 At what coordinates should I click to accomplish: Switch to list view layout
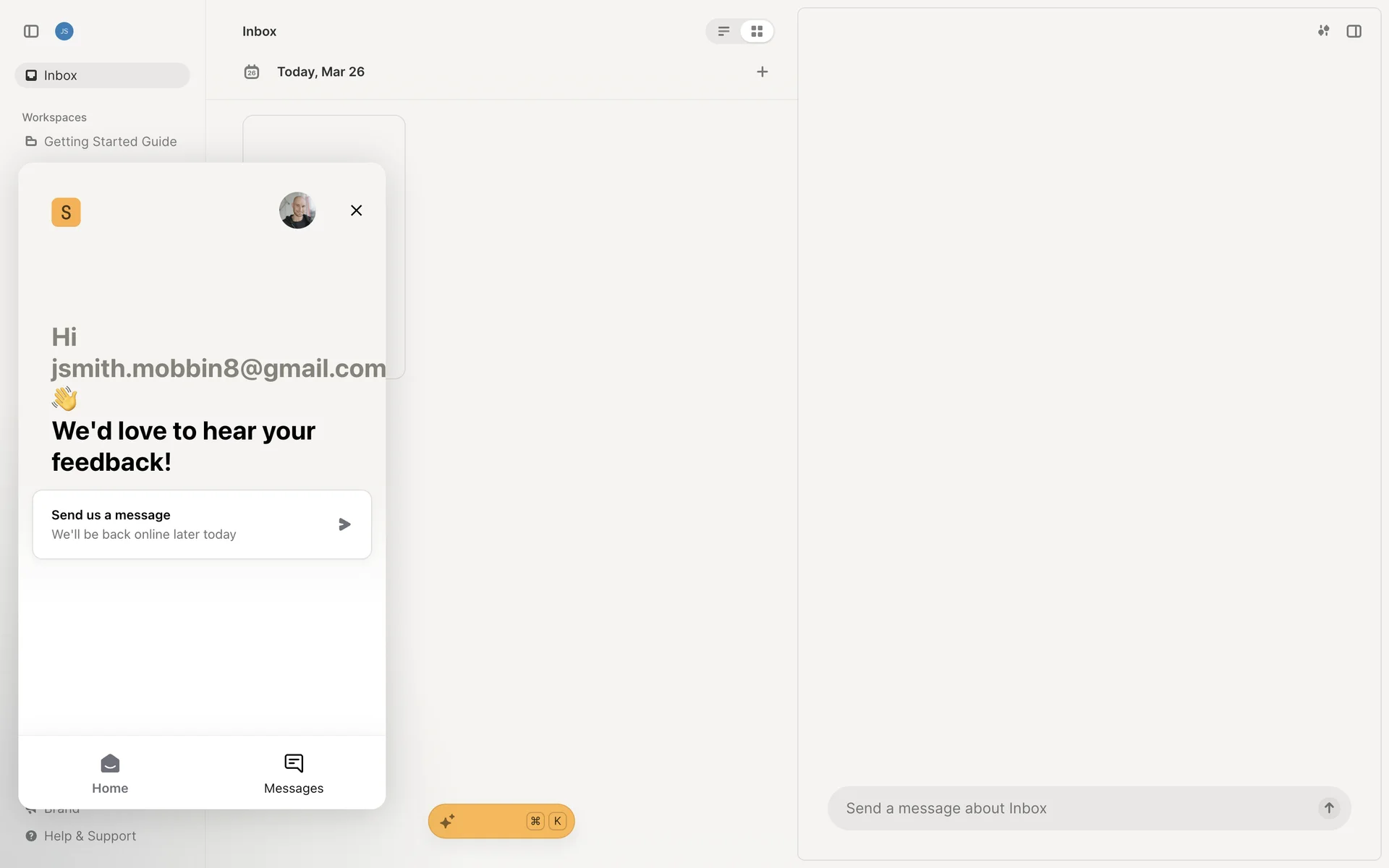(723, 31)
